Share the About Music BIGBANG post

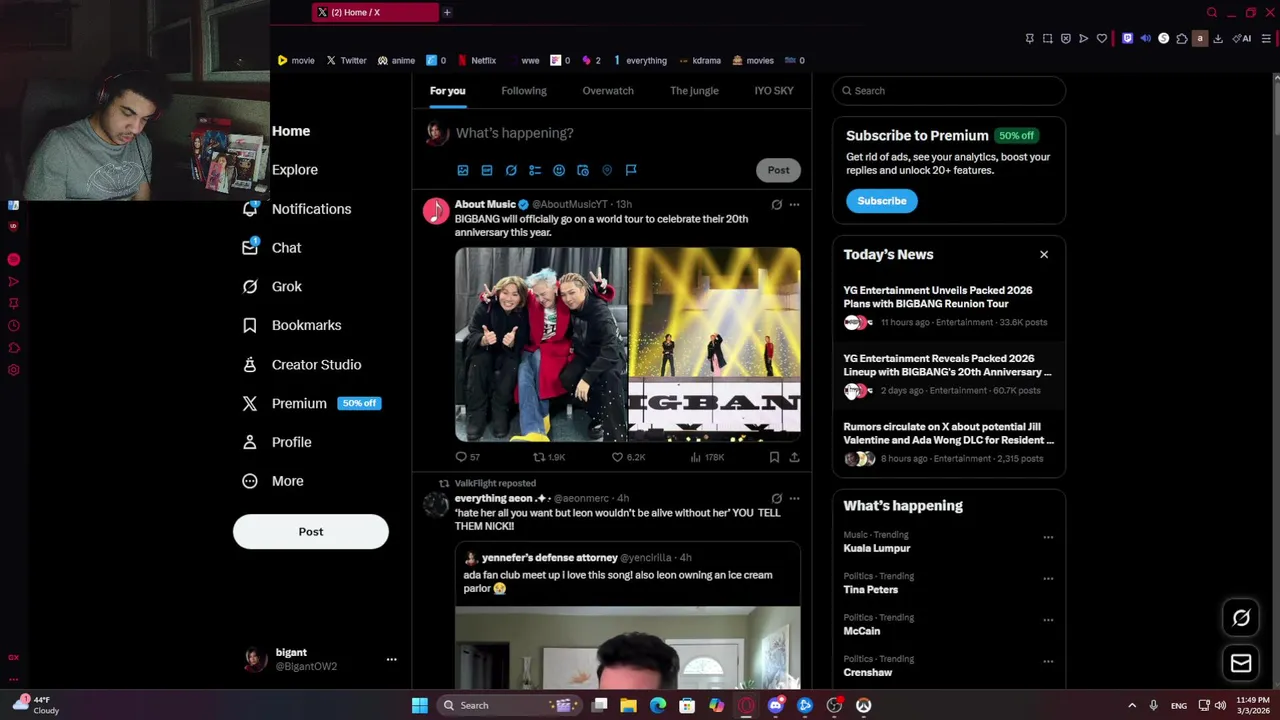[794, 457]
